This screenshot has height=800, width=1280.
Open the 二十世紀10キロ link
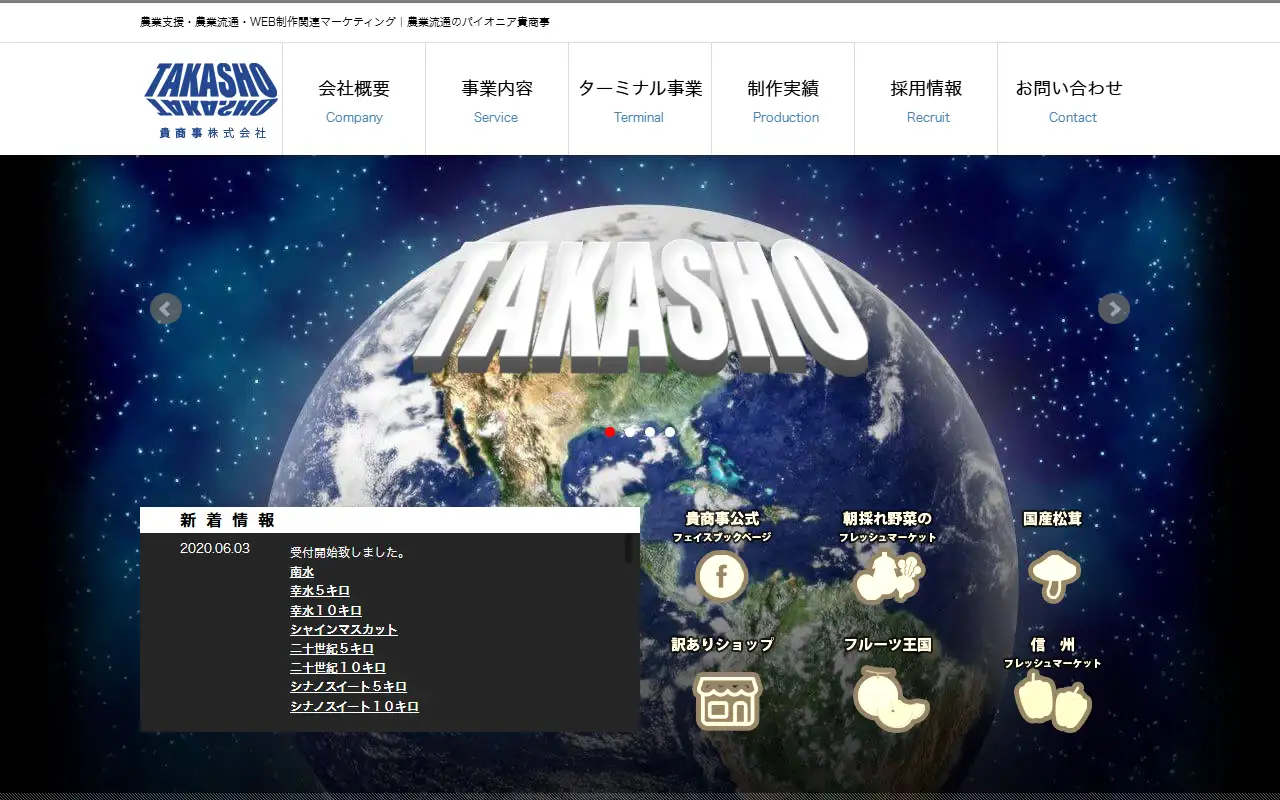(338, 667)
